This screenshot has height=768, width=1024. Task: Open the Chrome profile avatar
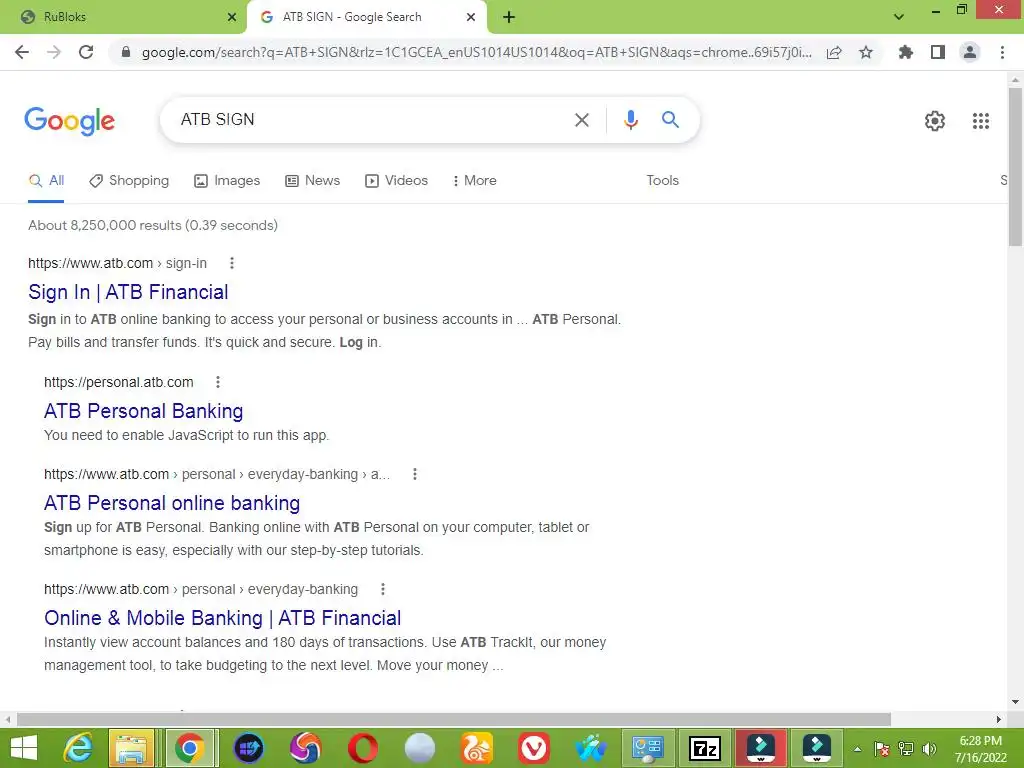click(x=970, y=52)
